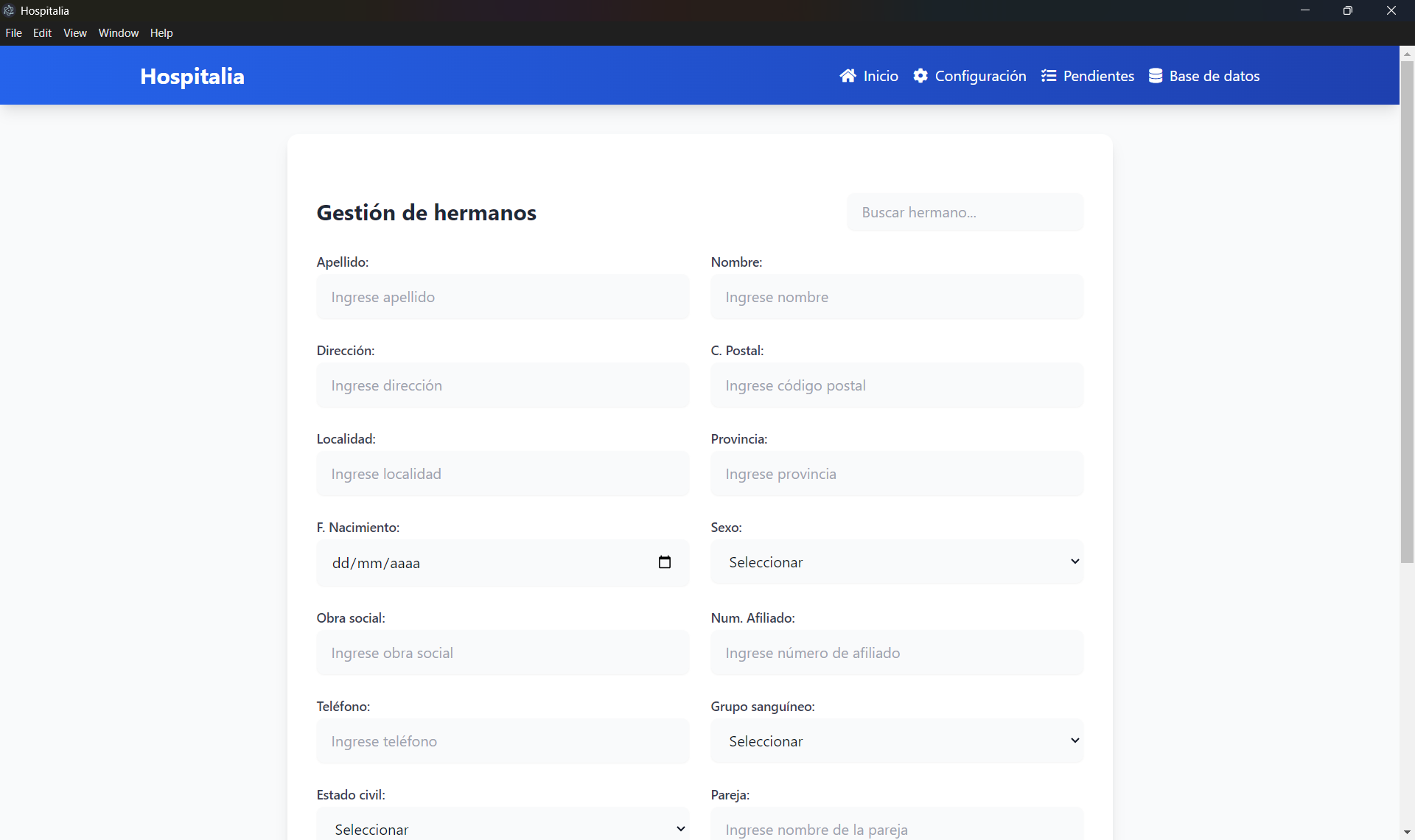
Task: Go to Pendientes page link
Action: [x=1098, y=76]
